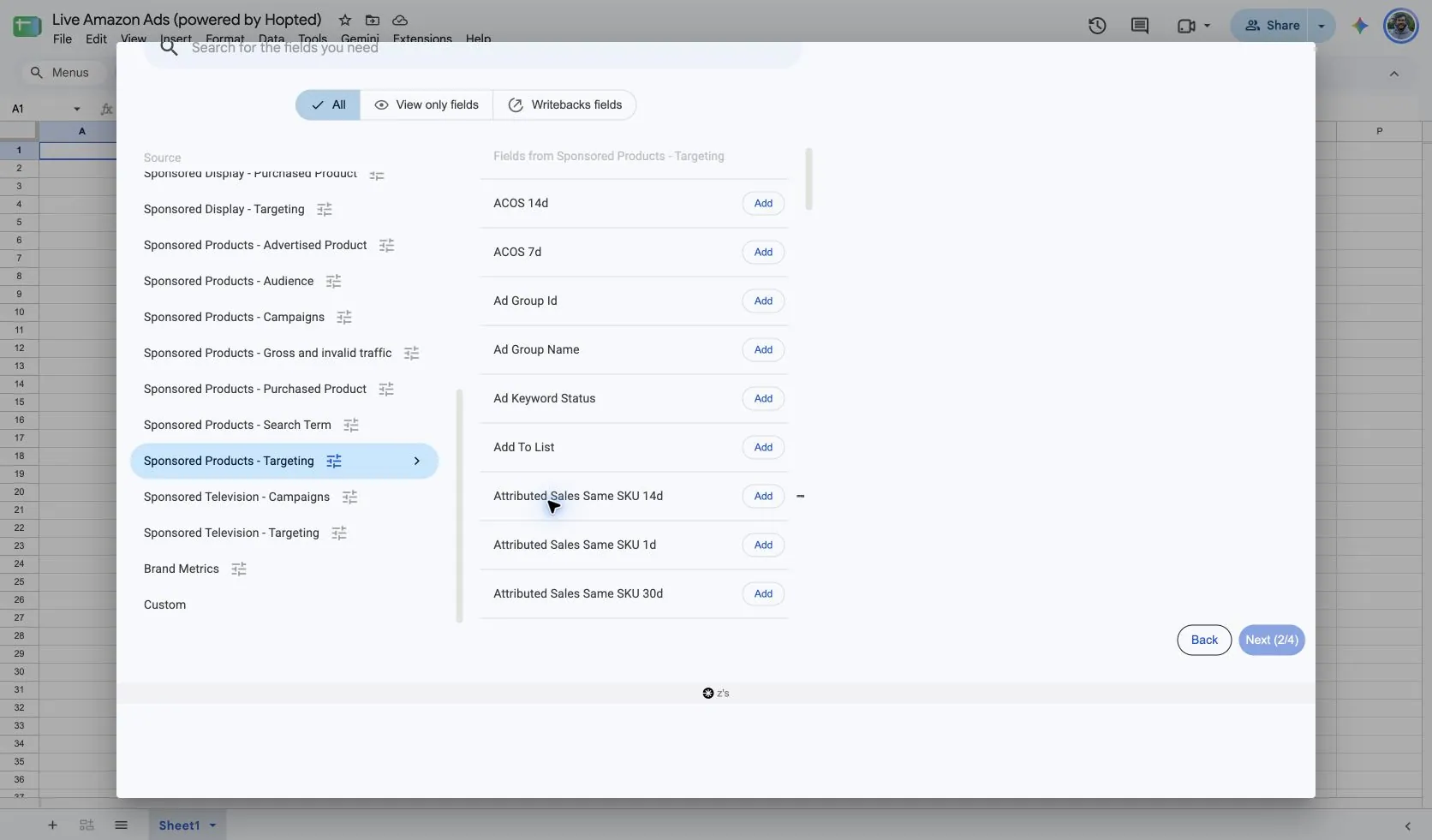Select the Sponsored Products - Audience source
Viewport: 1432px width, 840px height.
coord(229,281)
